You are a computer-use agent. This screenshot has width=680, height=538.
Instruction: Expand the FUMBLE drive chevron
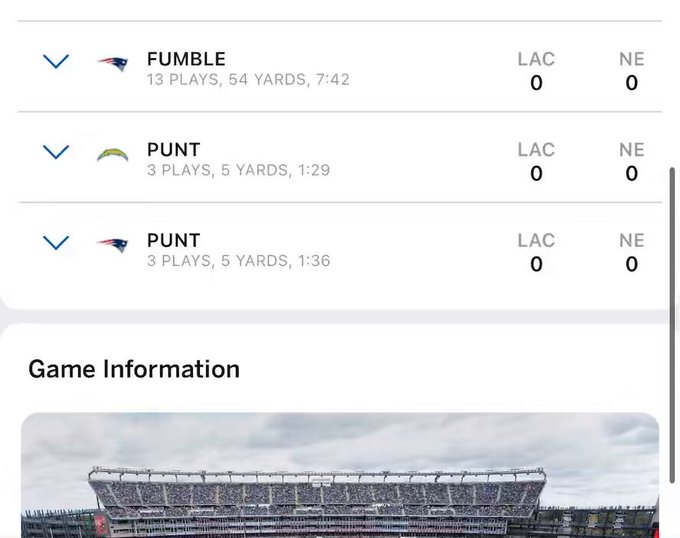click(56, 62)
